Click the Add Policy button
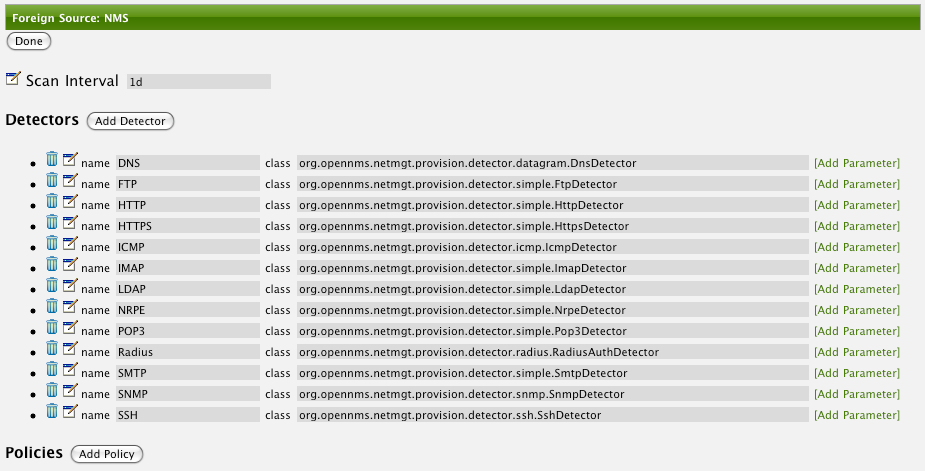Viewport: 925px width, 471px height. point(107,454)
